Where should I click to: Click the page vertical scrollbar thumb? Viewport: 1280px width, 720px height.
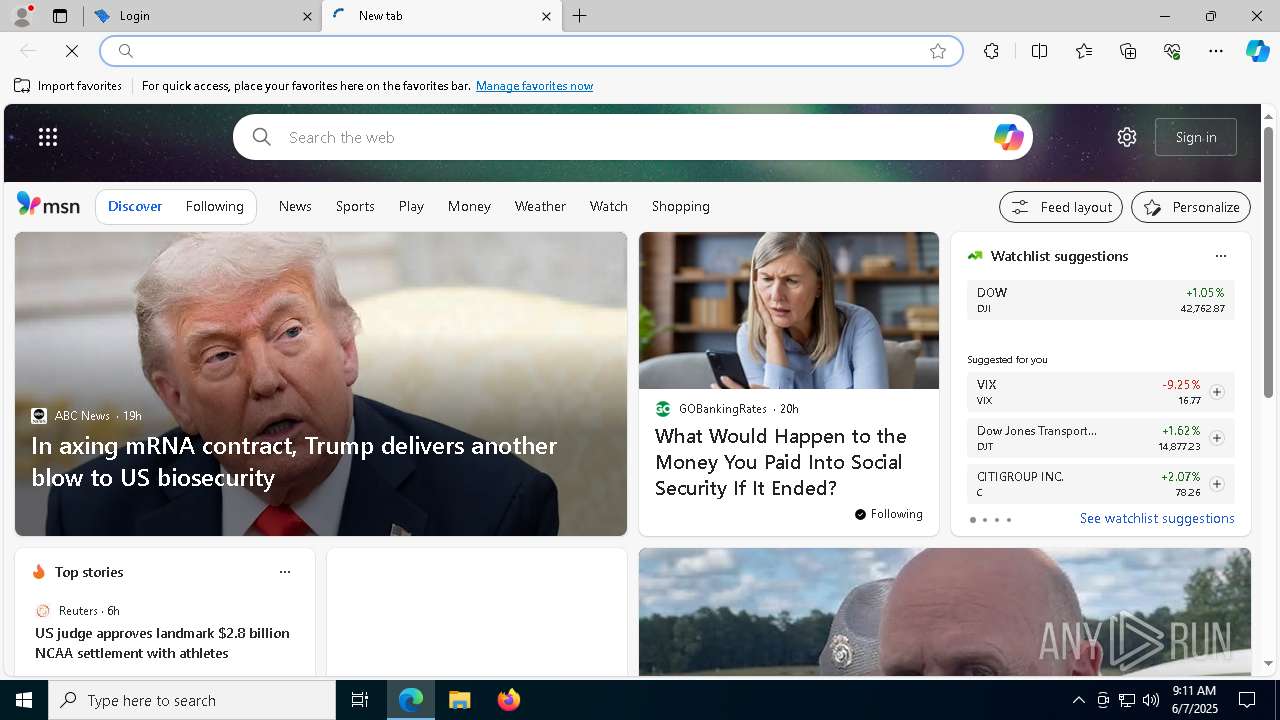coord(1268,262)
